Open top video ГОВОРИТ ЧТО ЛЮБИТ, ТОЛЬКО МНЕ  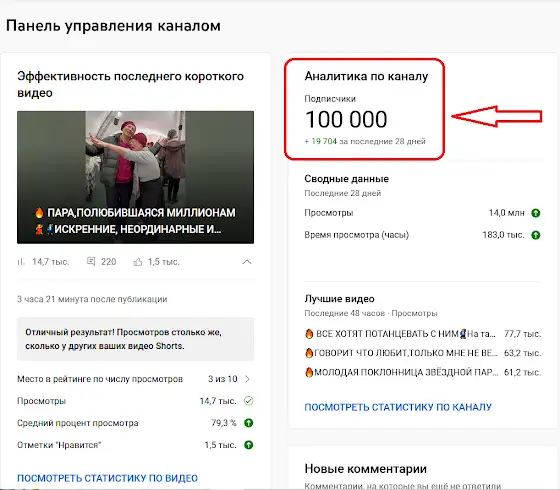coord(401,353)
